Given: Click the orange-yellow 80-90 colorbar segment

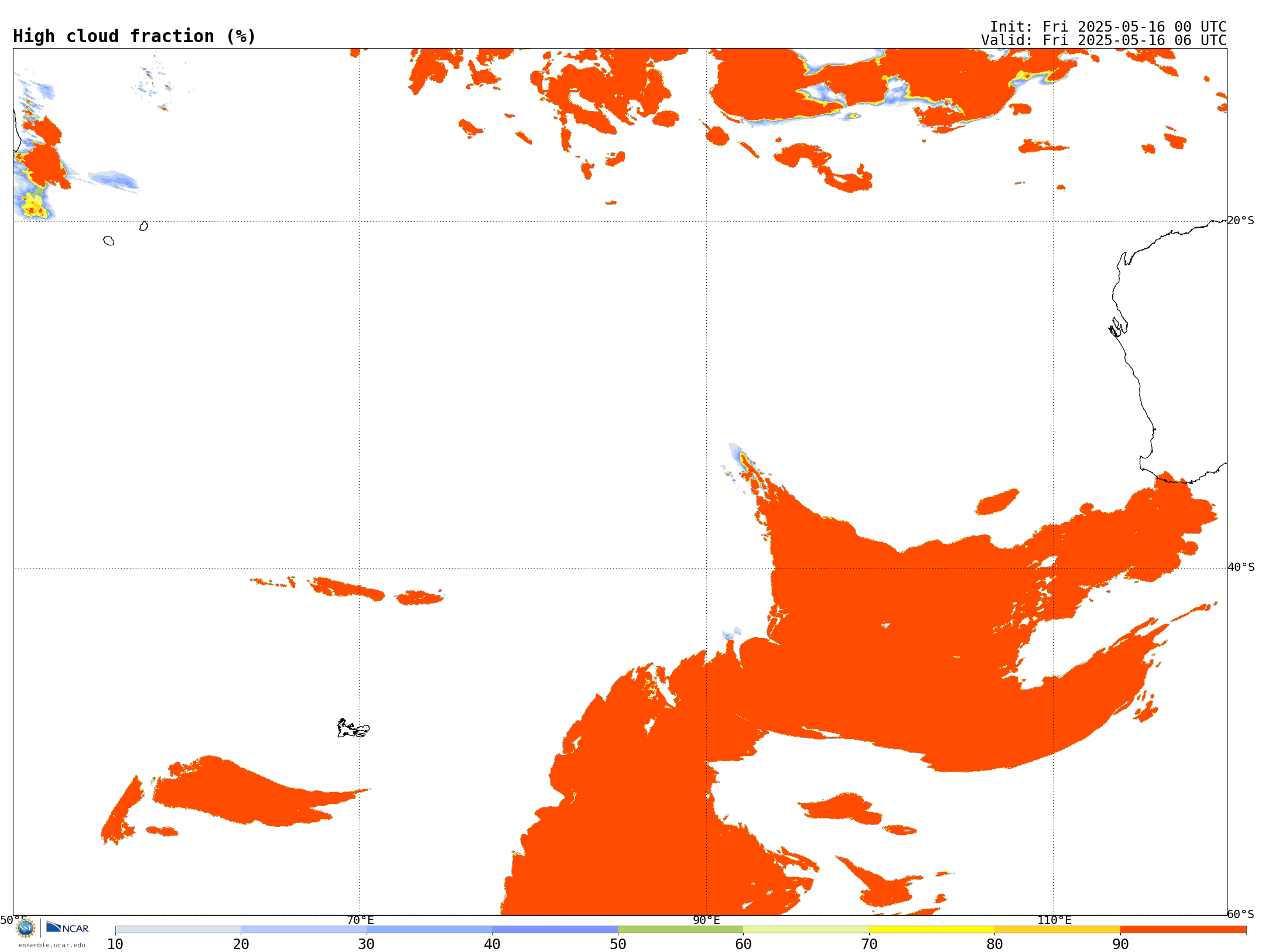Looking at the screenshot, I should 1057,930.
